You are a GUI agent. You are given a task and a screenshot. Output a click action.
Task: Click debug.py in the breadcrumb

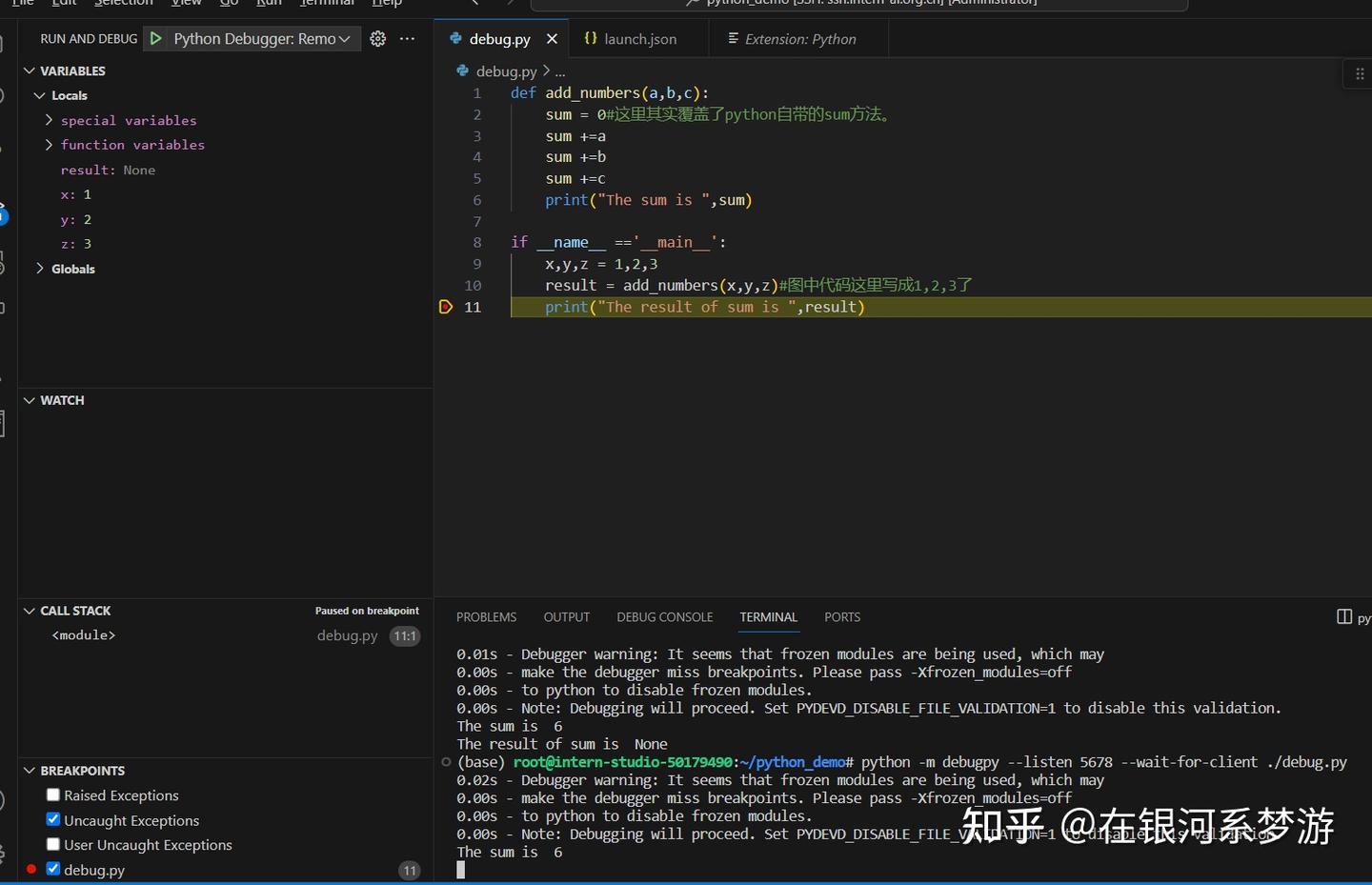[506, 70]
